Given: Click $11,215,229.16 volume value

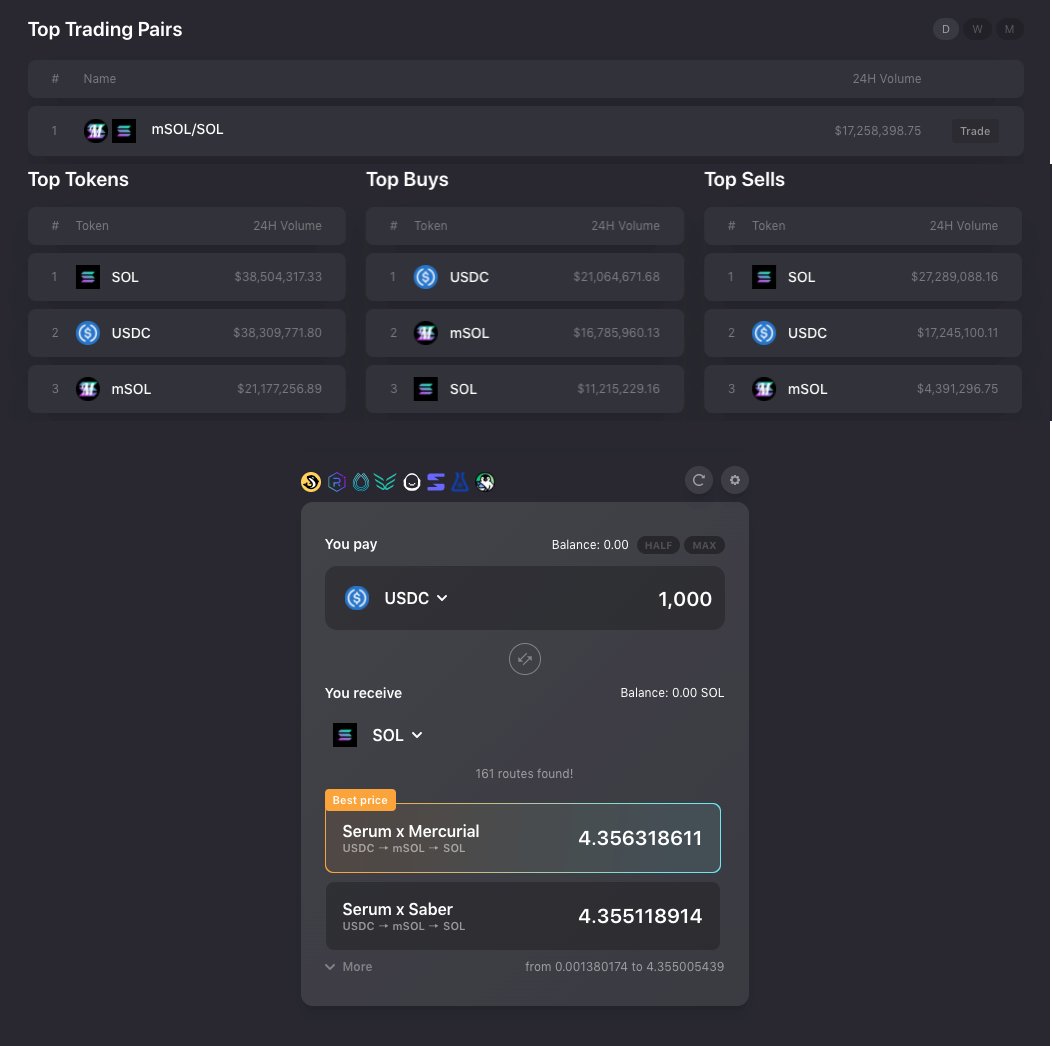Looking at the screenshot, I should click(x=619, y=389).
